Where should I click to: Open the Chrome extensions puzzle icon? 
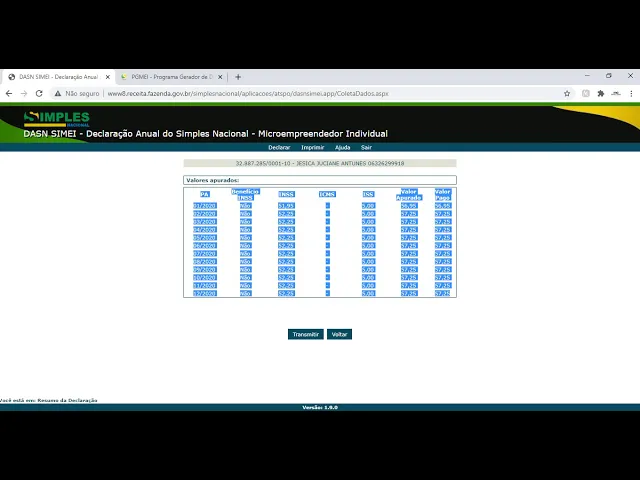(x=601, y=93)
